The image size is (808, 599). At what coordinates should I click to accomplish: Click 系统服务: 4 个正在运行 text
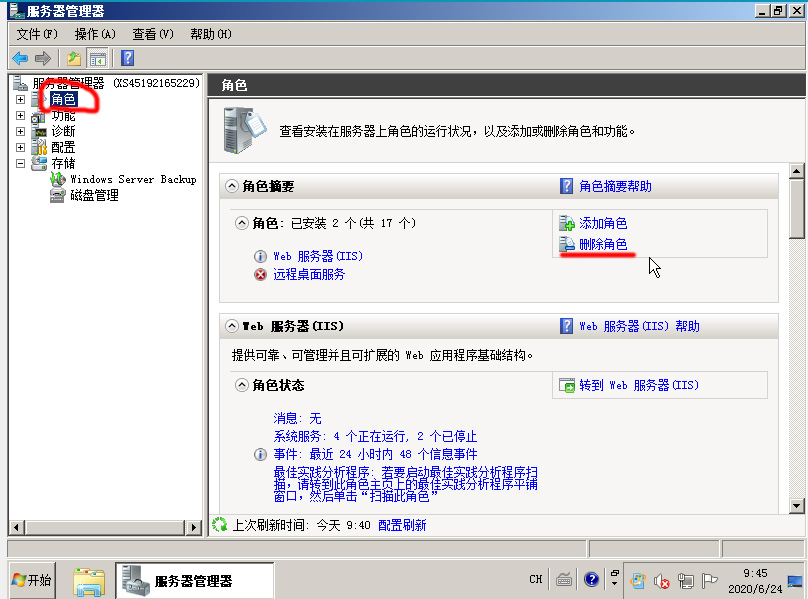coord(375,436)
